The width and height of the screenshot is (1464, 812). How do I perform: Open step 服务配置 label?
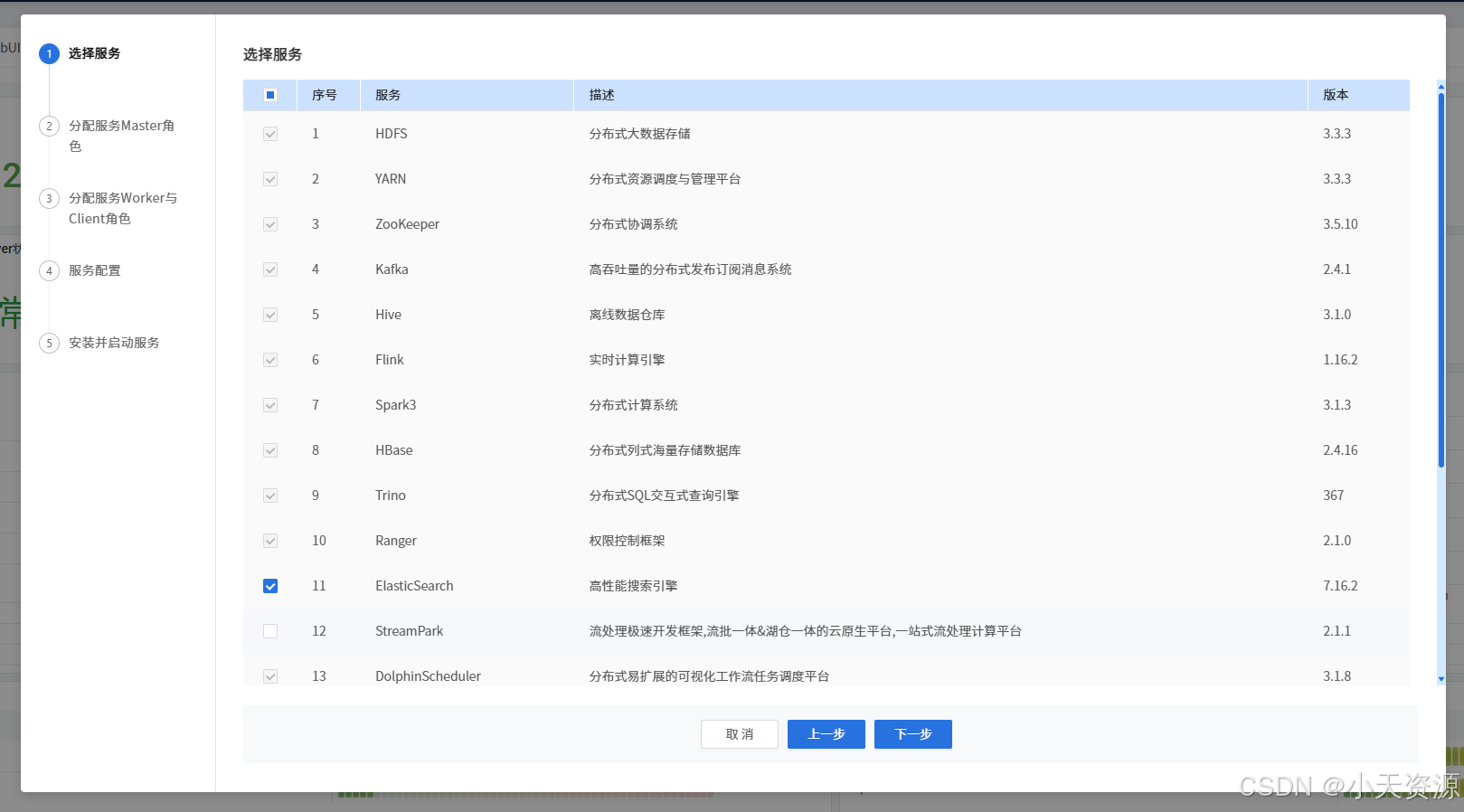click(95, 270)
